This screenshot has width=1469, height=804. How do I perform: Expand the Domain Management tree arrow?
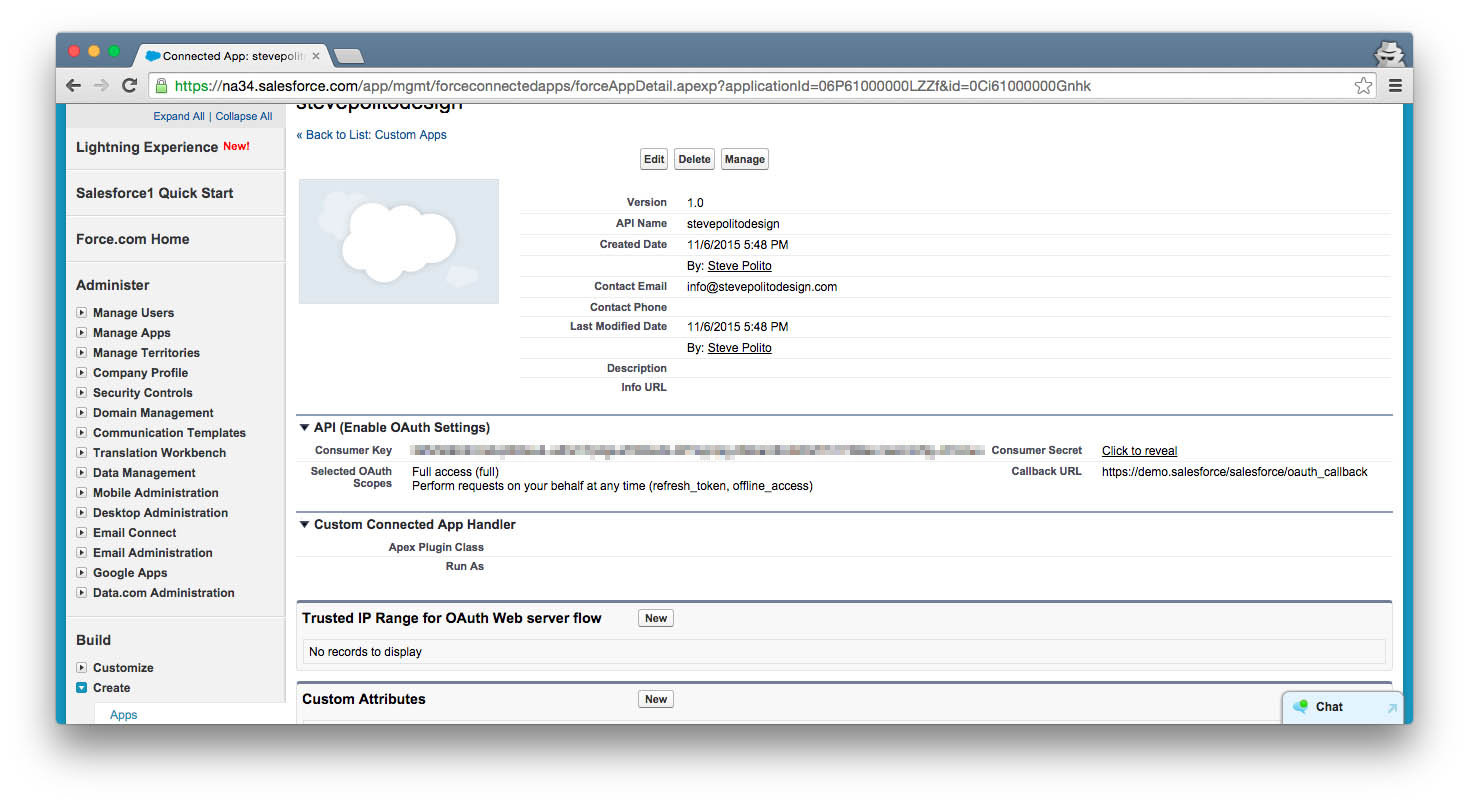tap(82, 413)
